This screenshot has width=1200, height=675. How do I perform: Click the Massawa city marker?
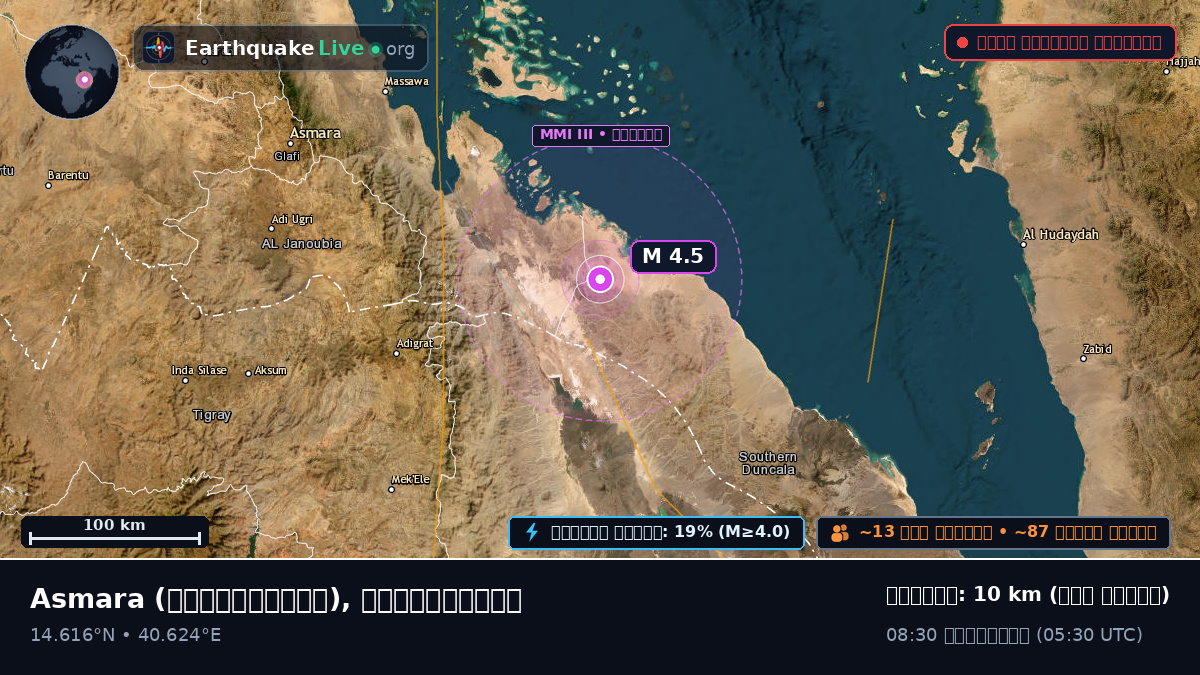click(x=386, y=92)
